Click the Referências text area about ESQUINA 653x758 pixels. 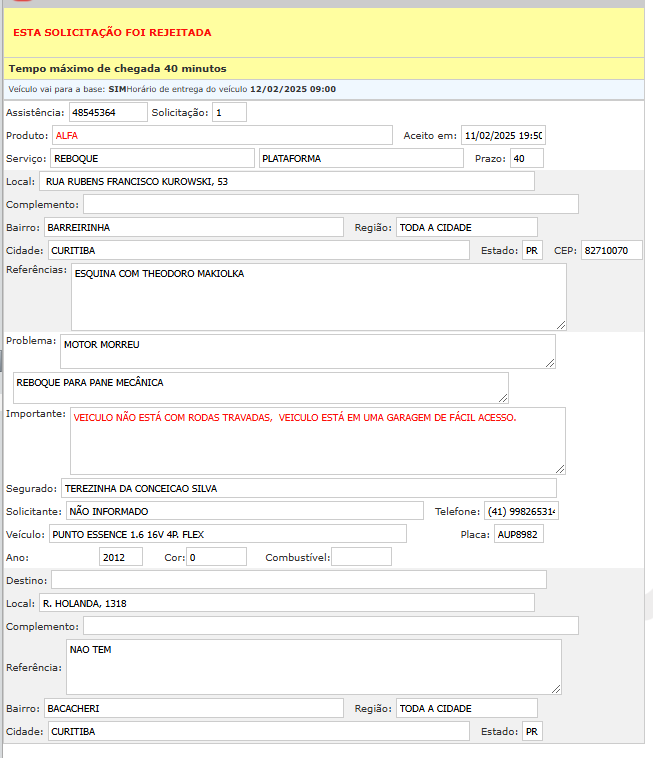pos(318,296)
